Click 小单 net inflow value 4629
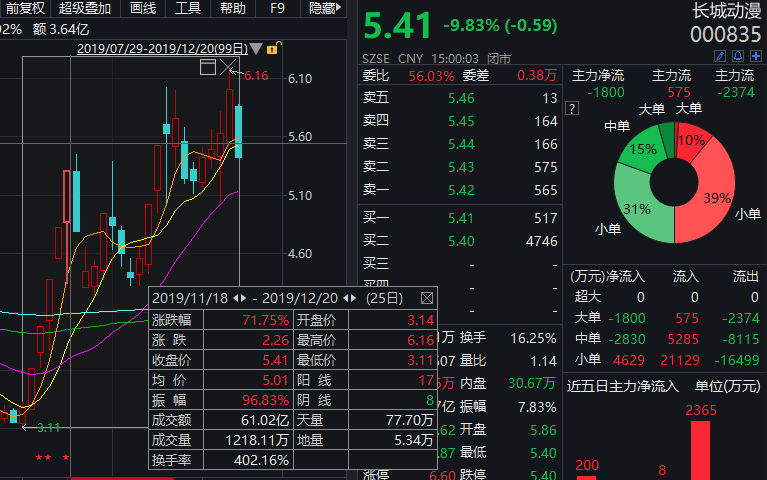The image size is (767, 480). [x=629, y=360]
